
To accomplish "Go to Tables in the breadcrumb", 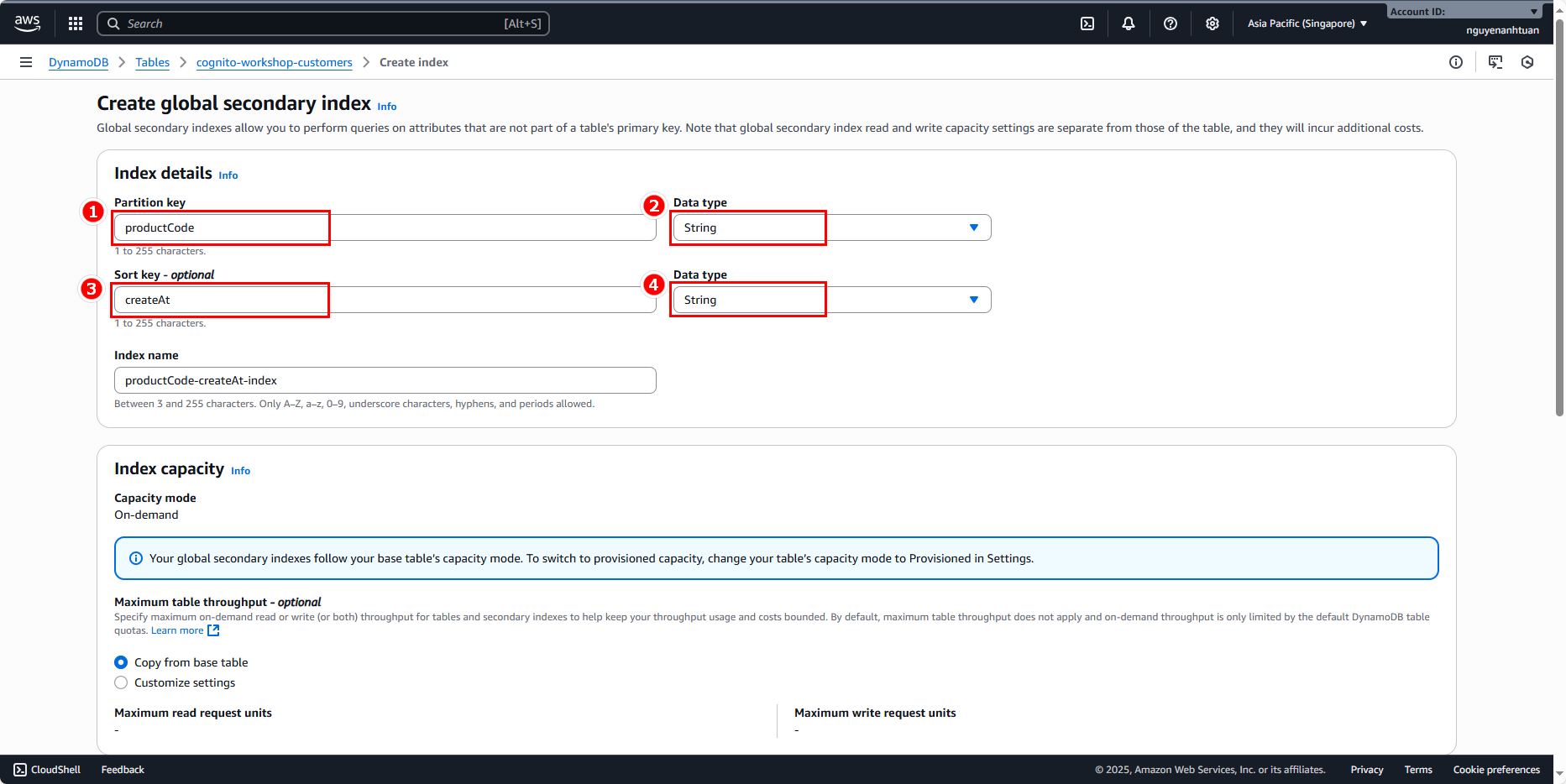I will (x=152, y=62).
